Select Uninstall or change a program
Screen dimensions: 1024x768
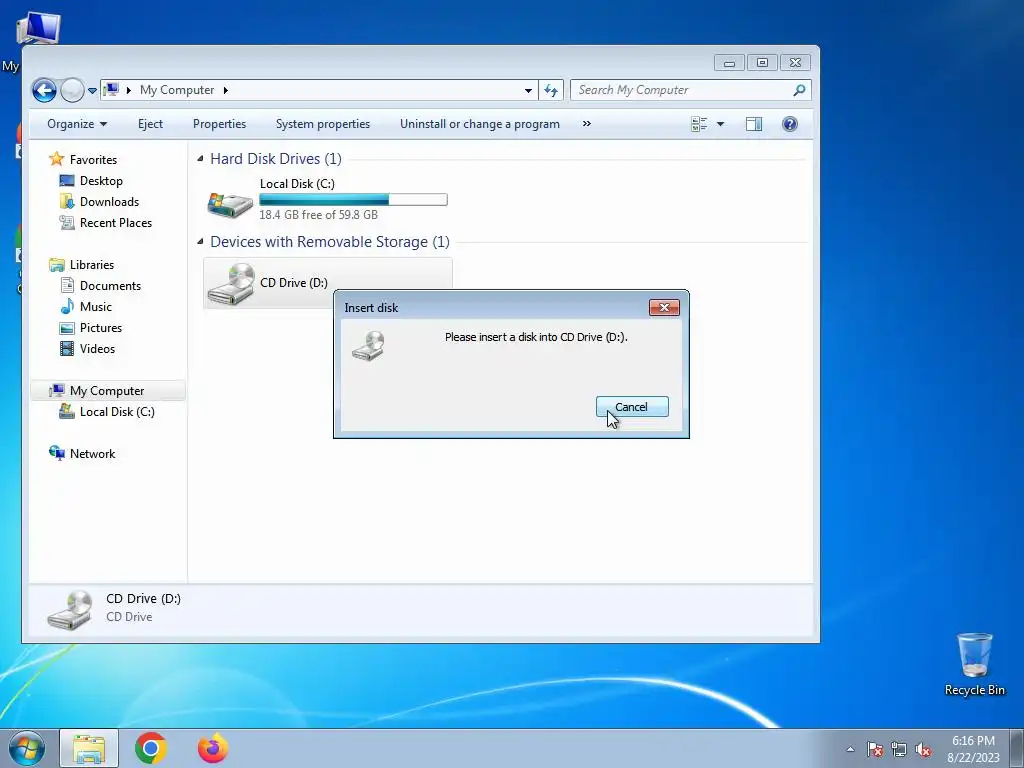coord(479,123)
